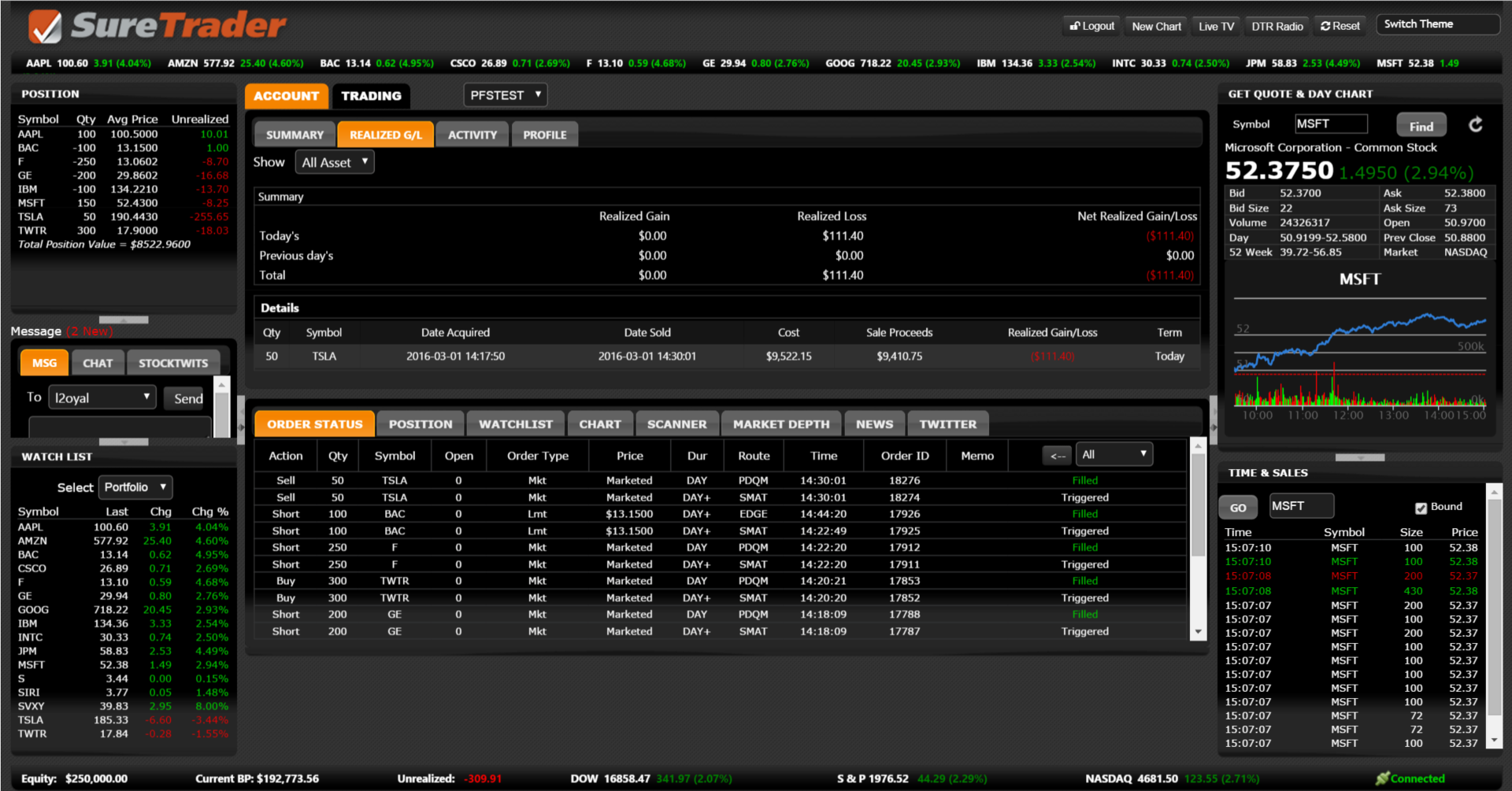Open the Switch Theme selector
The image size is (1512, 791).
click(x=1437, y=24)
